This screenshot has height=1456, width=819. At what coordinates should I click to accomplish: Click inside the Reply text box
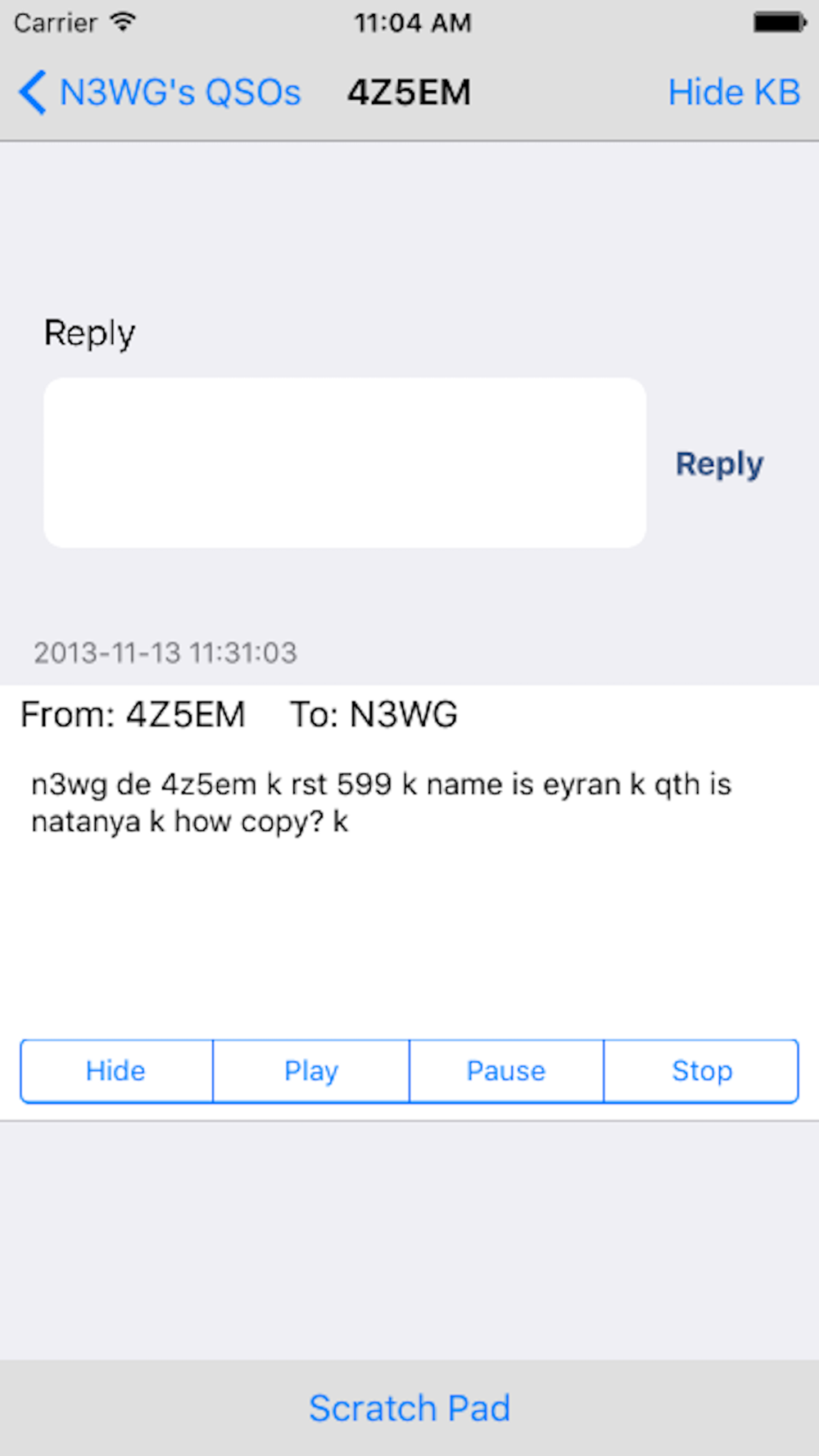tap(345, 463)
